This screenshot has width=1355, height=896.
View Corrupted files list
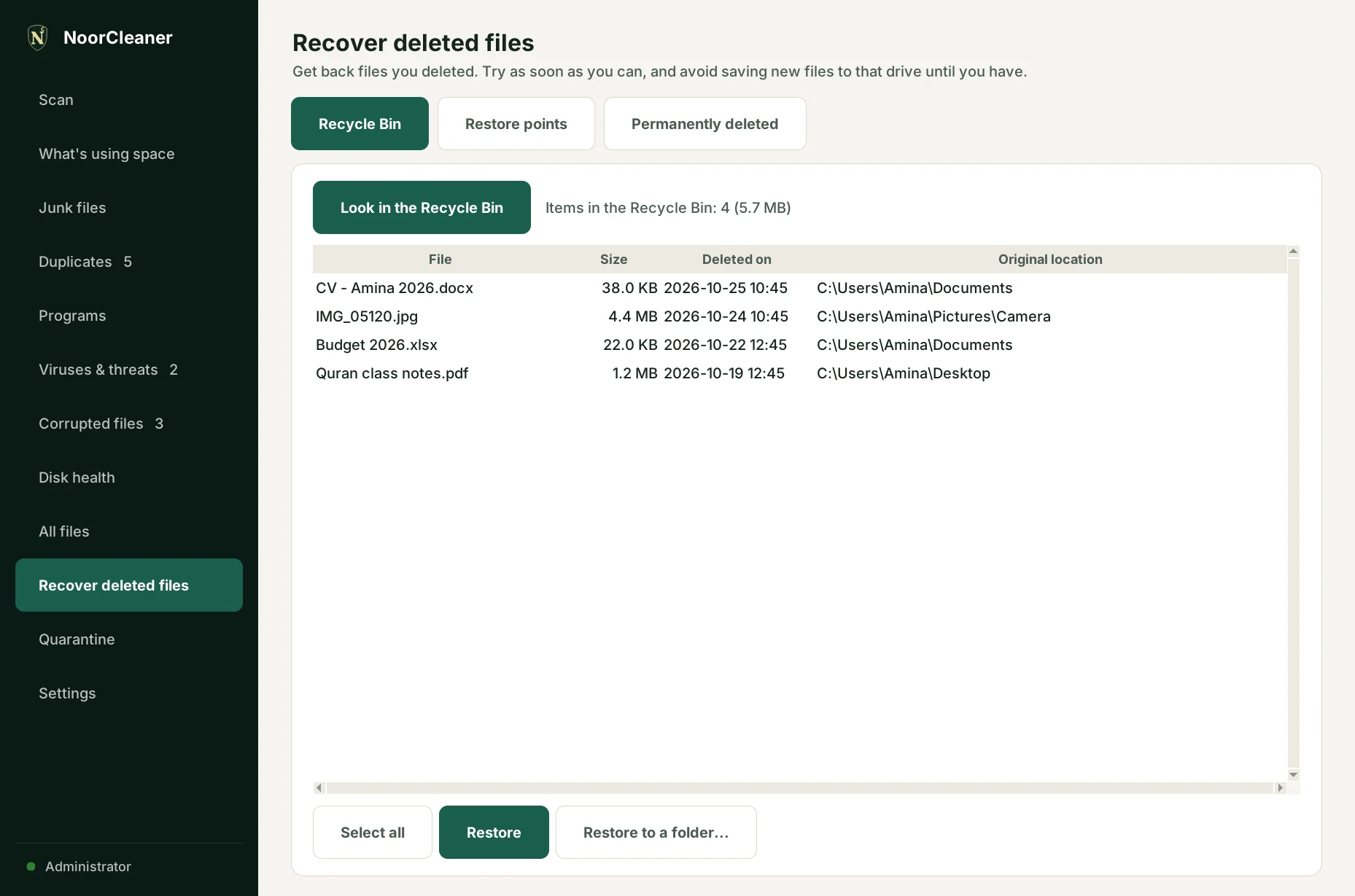click(129, 424)
